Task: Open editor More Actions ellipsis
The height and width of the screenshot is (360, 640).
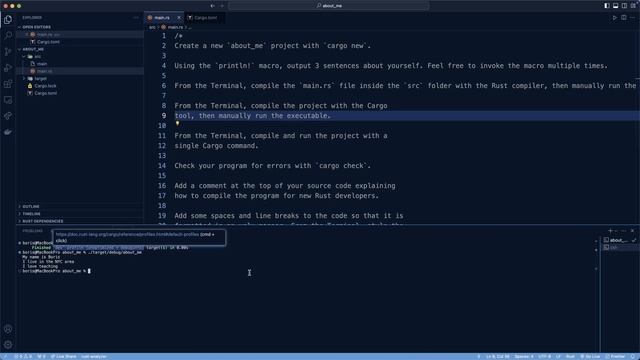Action: (x=633, y=18)
